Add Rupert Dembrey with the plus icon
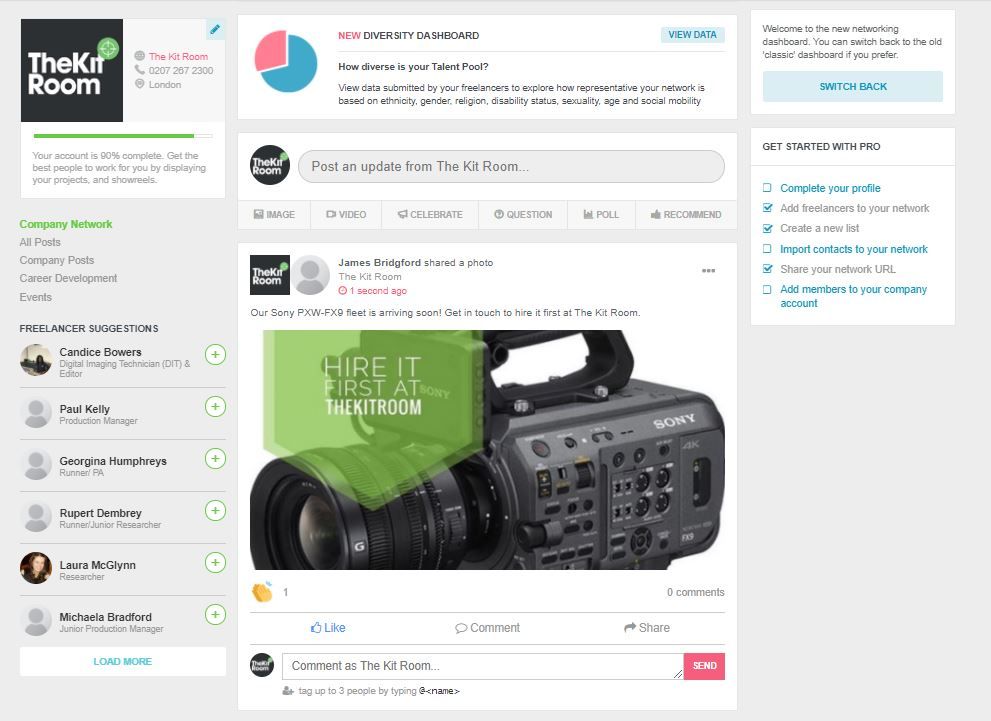This screenshot has width=991, height=721. tap(216, 511)
